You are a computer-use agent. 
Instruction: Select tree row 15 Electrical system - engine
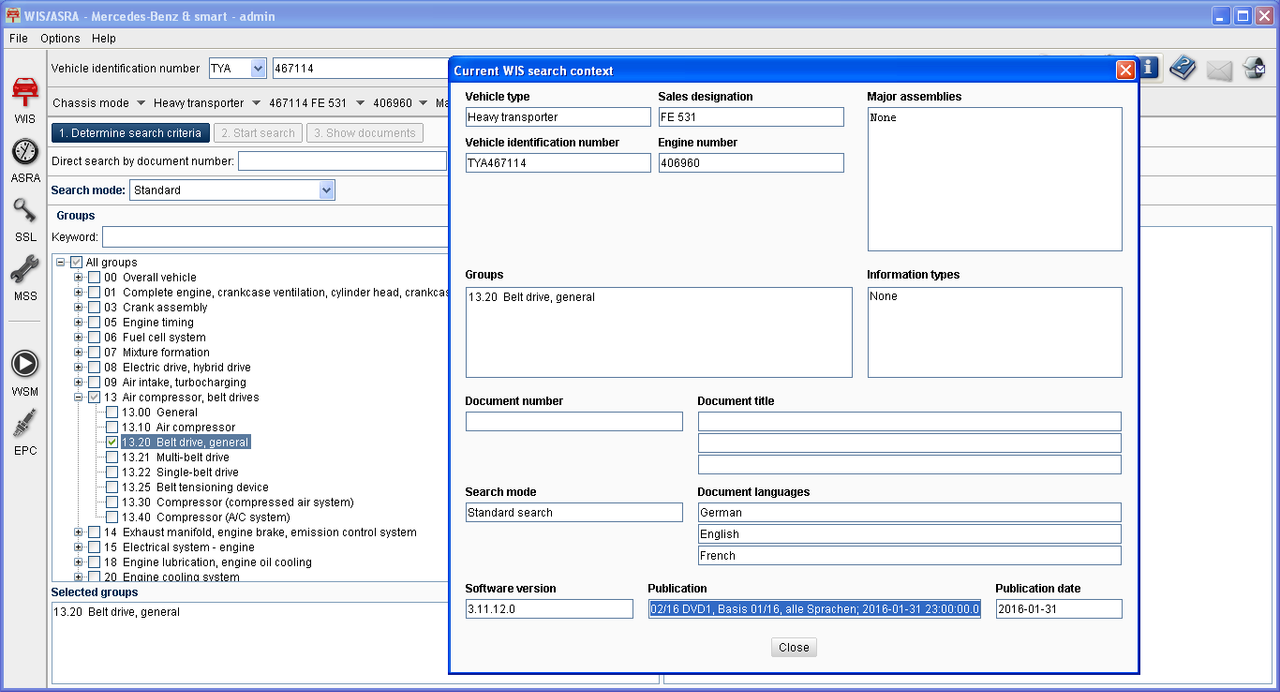179,547
